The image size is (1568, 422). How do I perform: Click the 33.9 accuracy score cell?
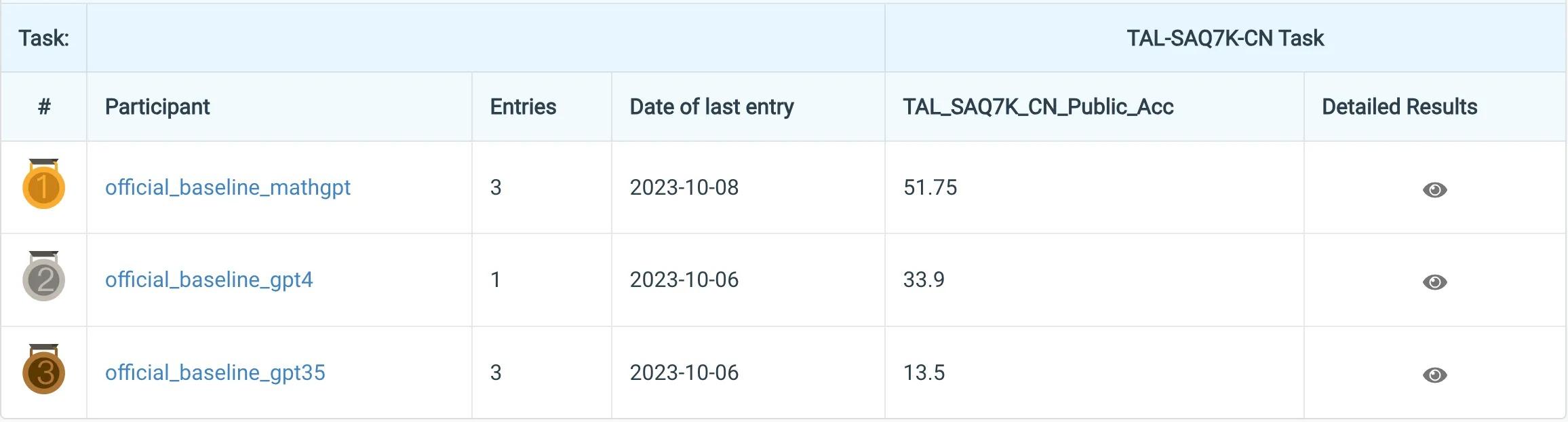point(924,280)
